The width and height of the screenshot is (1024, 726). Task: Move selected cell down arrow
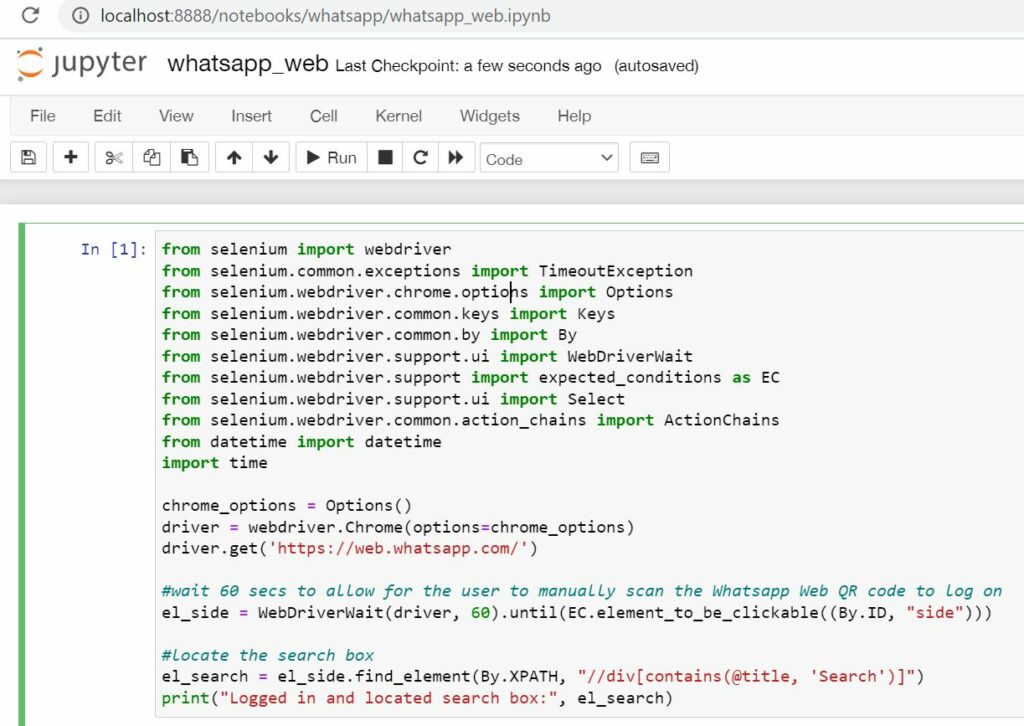coord(271,157)
